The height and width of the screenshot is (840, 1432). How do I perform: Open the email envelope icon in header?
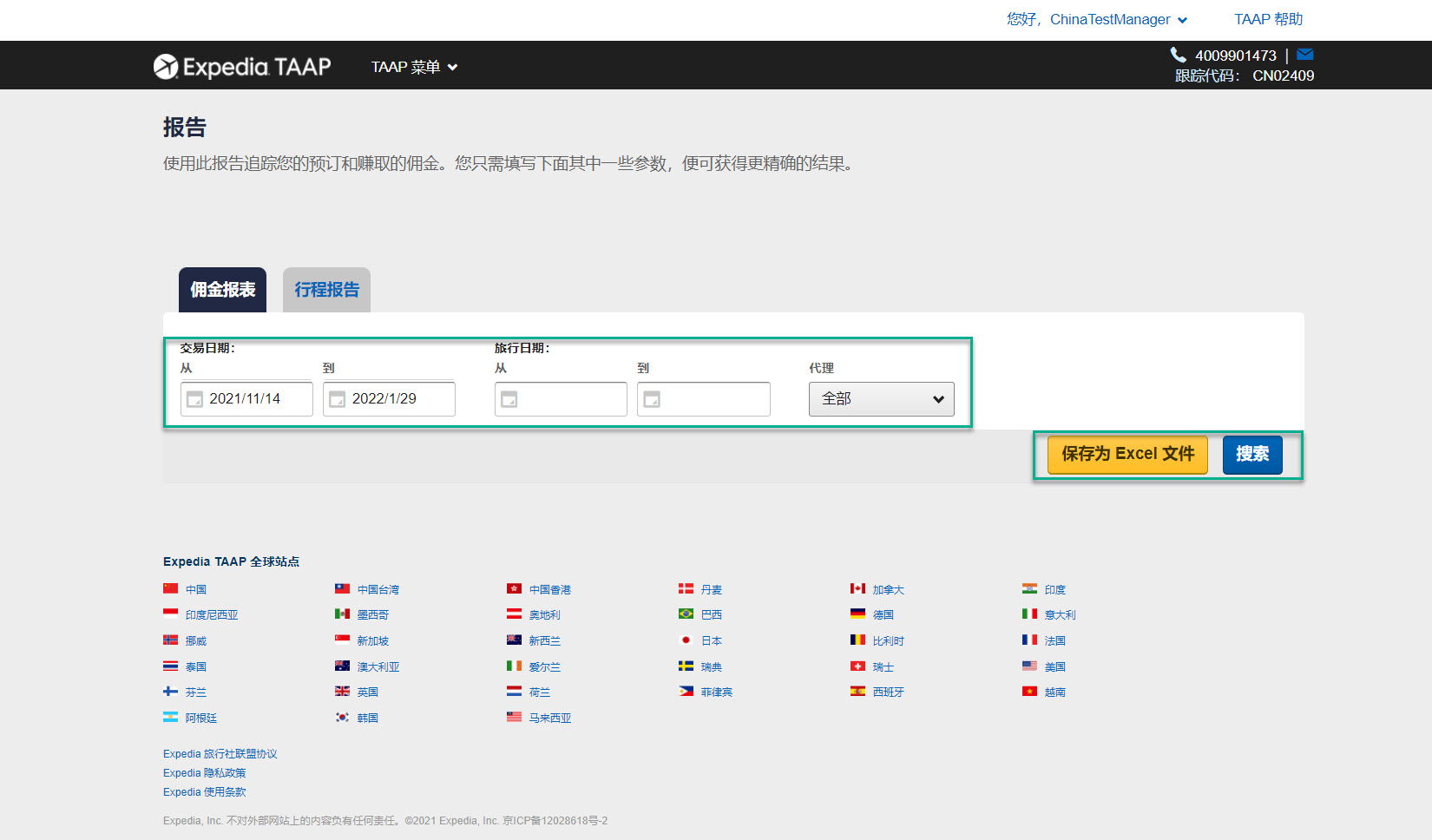[x=1304, y=55]
